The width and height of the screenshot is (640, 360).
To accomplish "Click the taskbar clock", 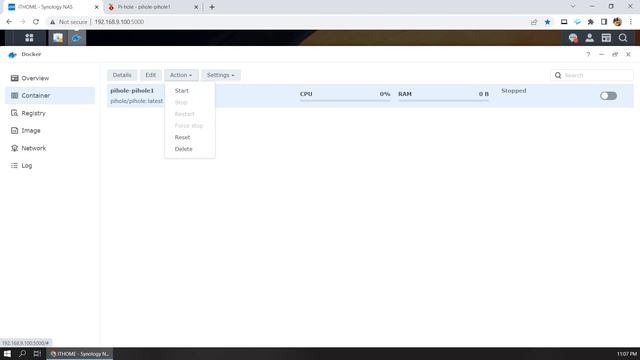I will point(627,354).
